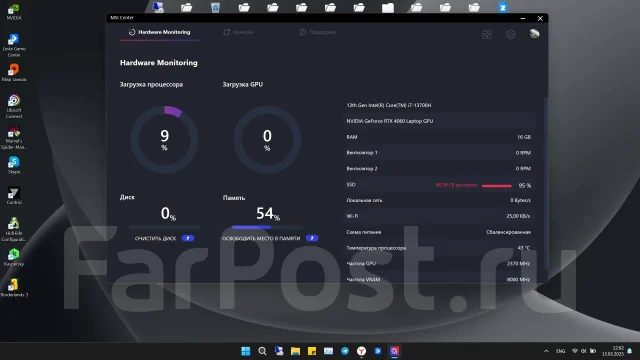Click ENG language indicator

coord(560,351)
